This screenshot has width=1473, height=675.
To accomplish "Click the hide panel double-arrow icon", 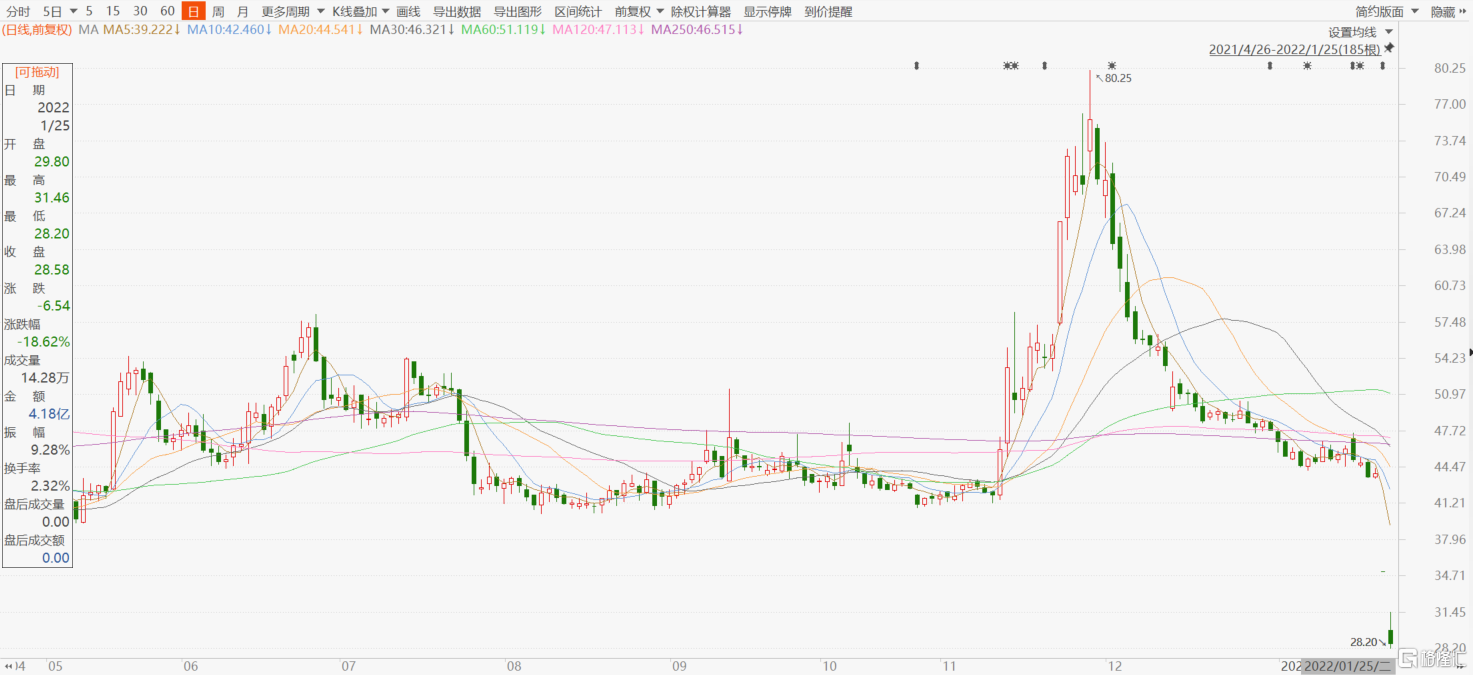I will tap(1463, 12).
